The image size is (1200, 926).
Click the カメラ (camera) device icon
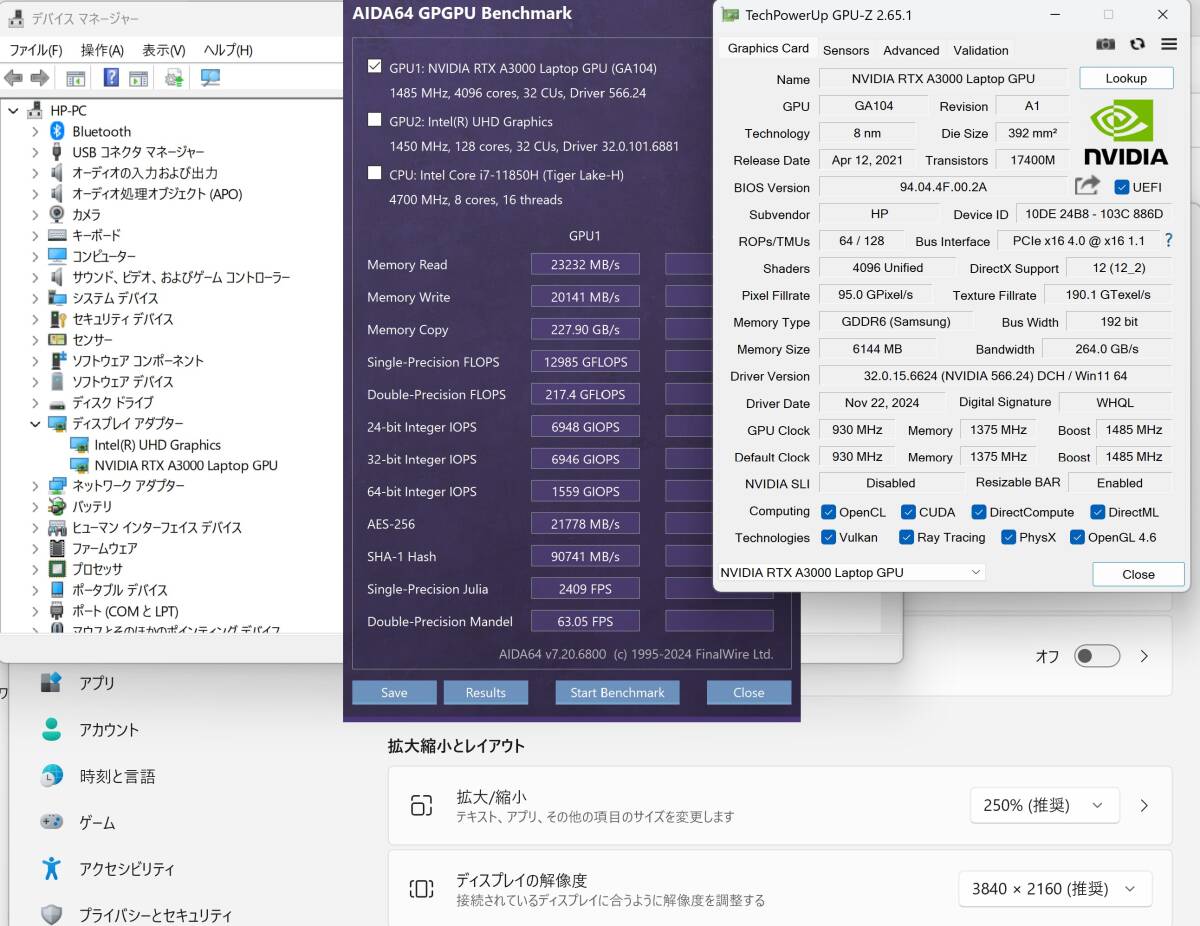click(x=57, y=214)
